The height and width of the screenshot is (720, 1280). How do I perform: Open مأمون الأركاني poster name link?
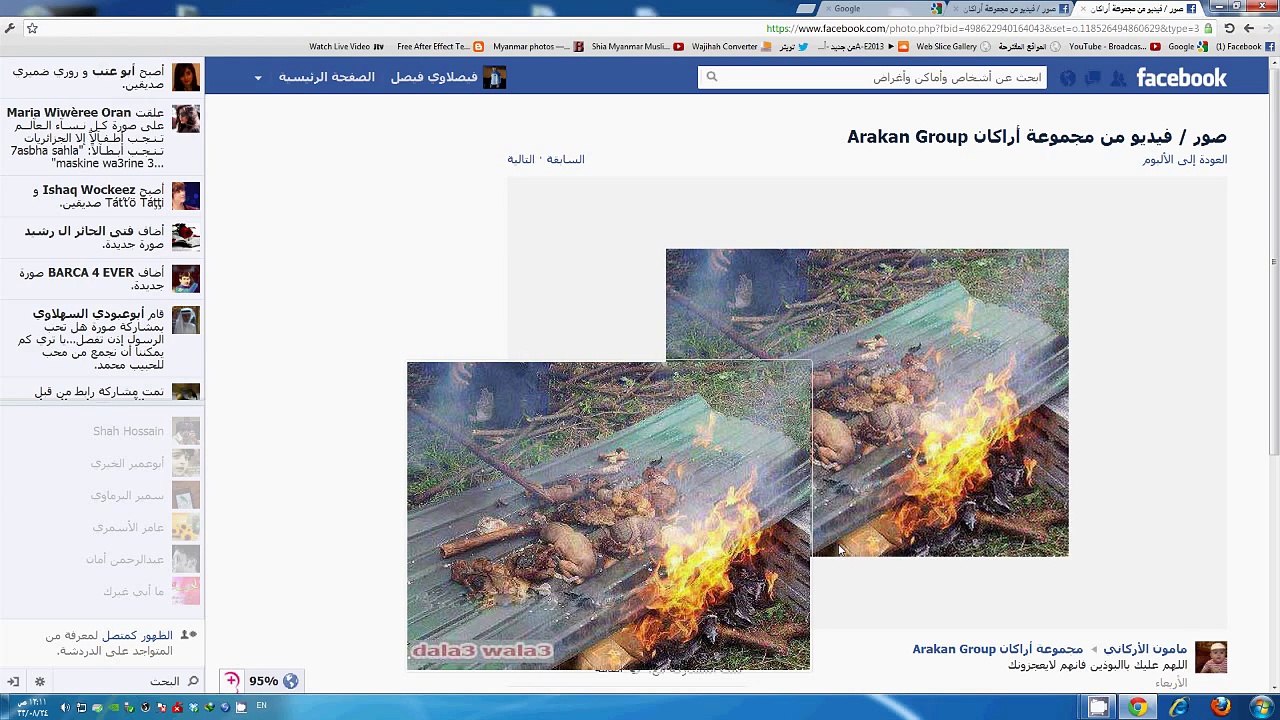[x=1145, y=649]
